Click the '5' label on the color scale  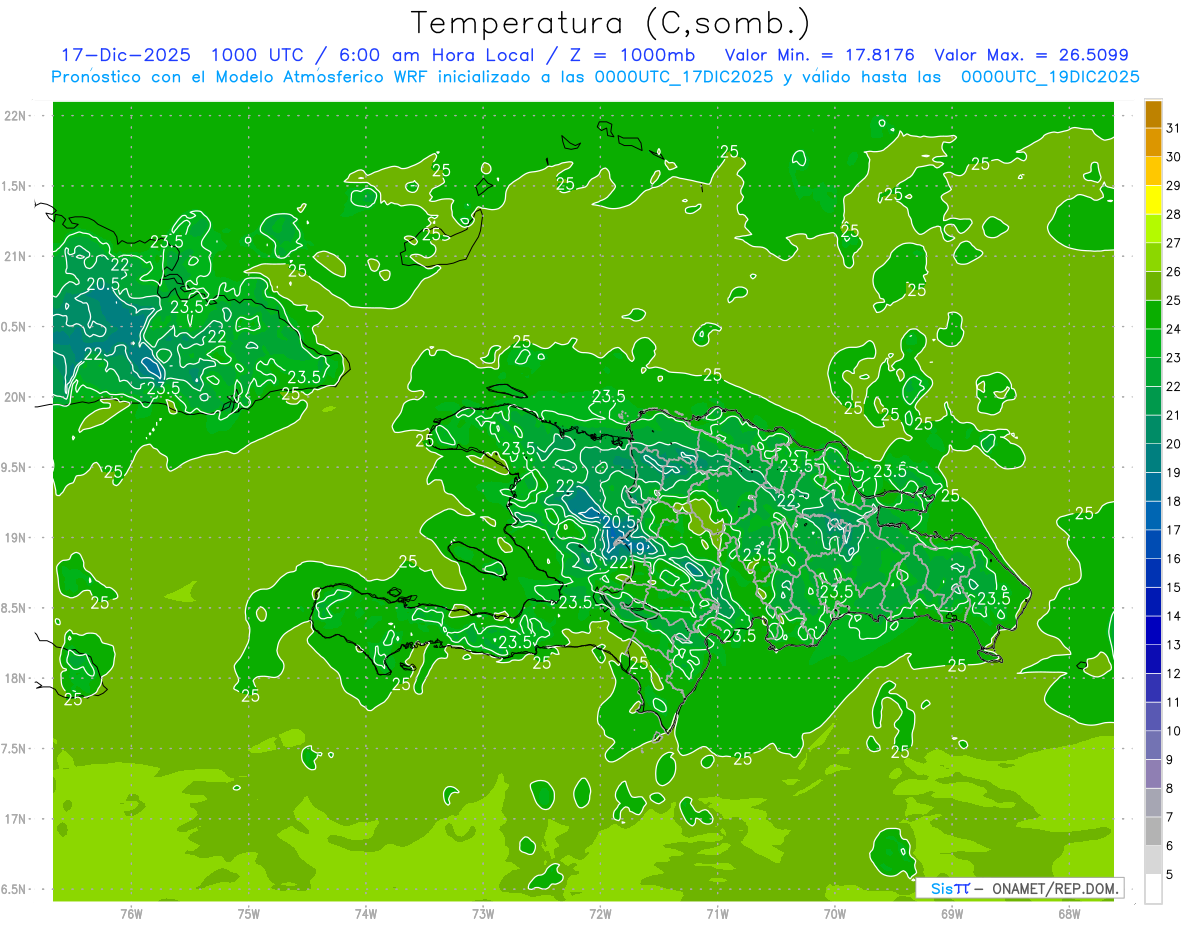(1170, 875)
